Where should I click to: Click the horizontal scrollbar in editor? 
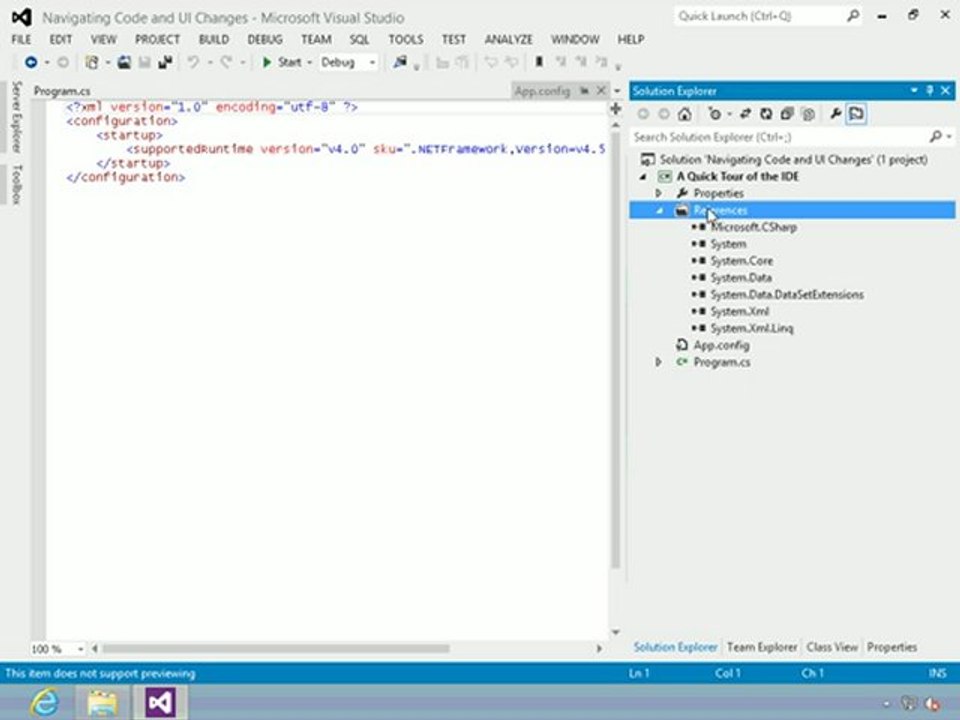(276, 648)
